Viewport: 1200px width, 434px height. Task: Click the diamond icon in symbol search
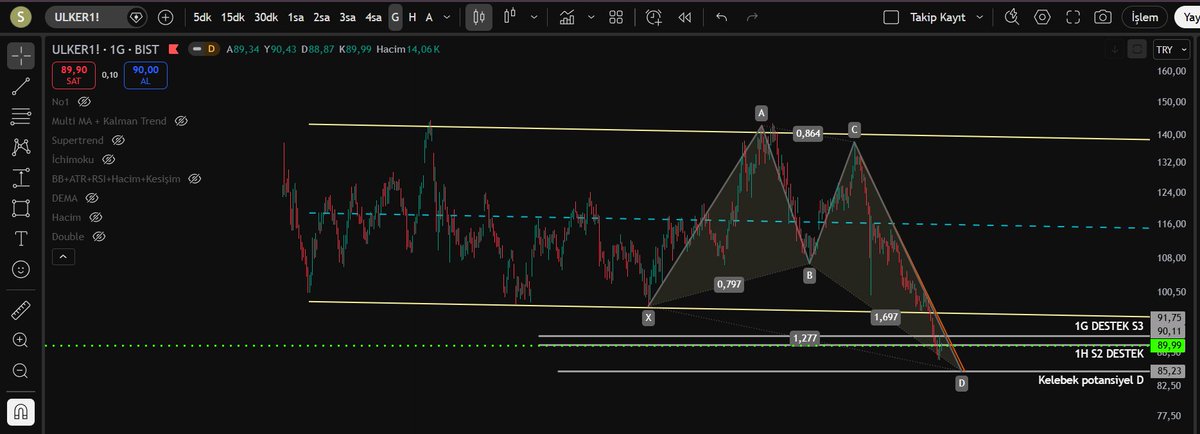coord(137,17)
